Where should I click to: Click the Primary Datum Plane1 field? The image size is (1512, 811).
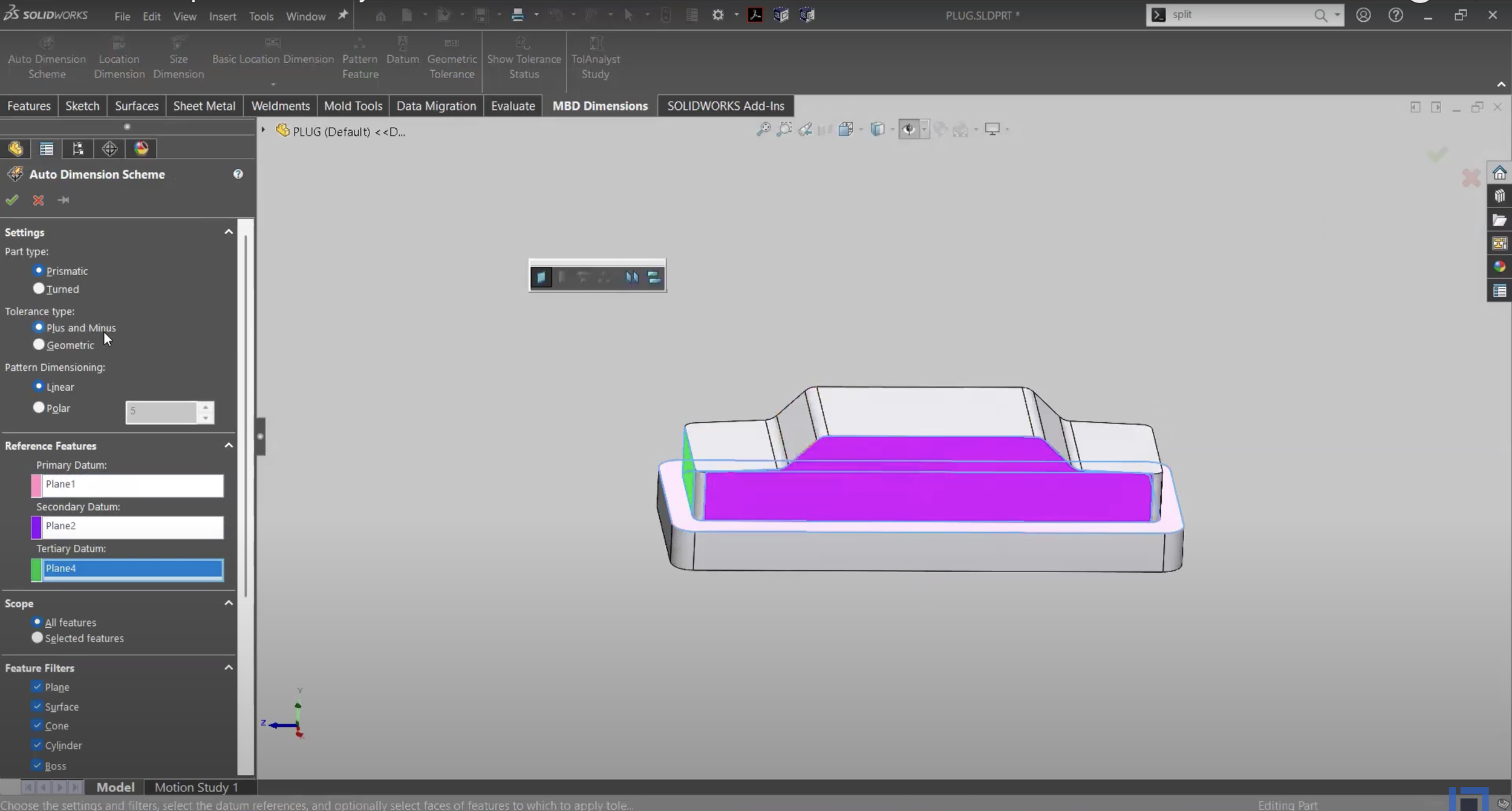point(132,485)
